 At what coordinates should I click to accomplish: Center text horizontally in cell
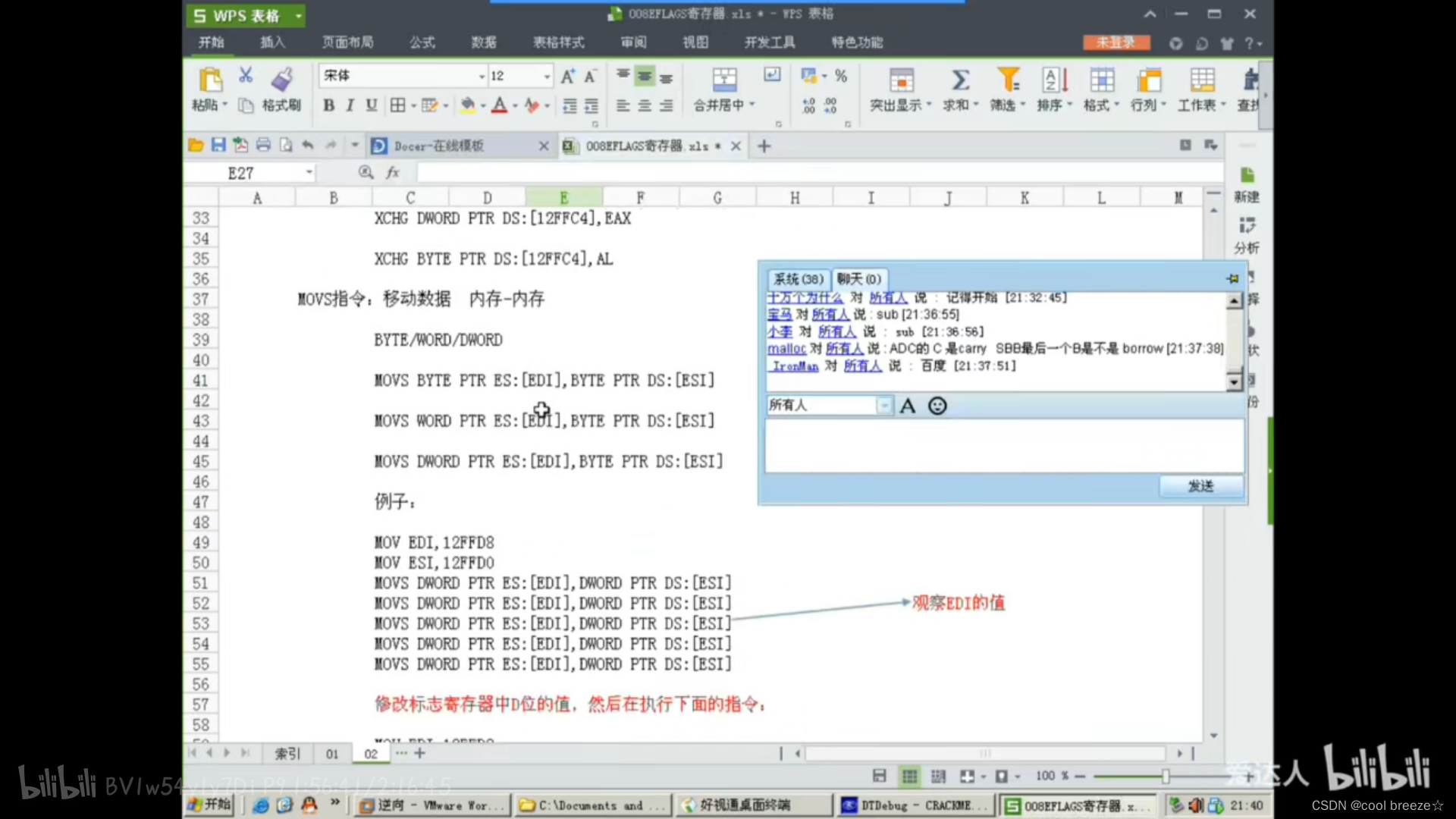coord(644,105)
